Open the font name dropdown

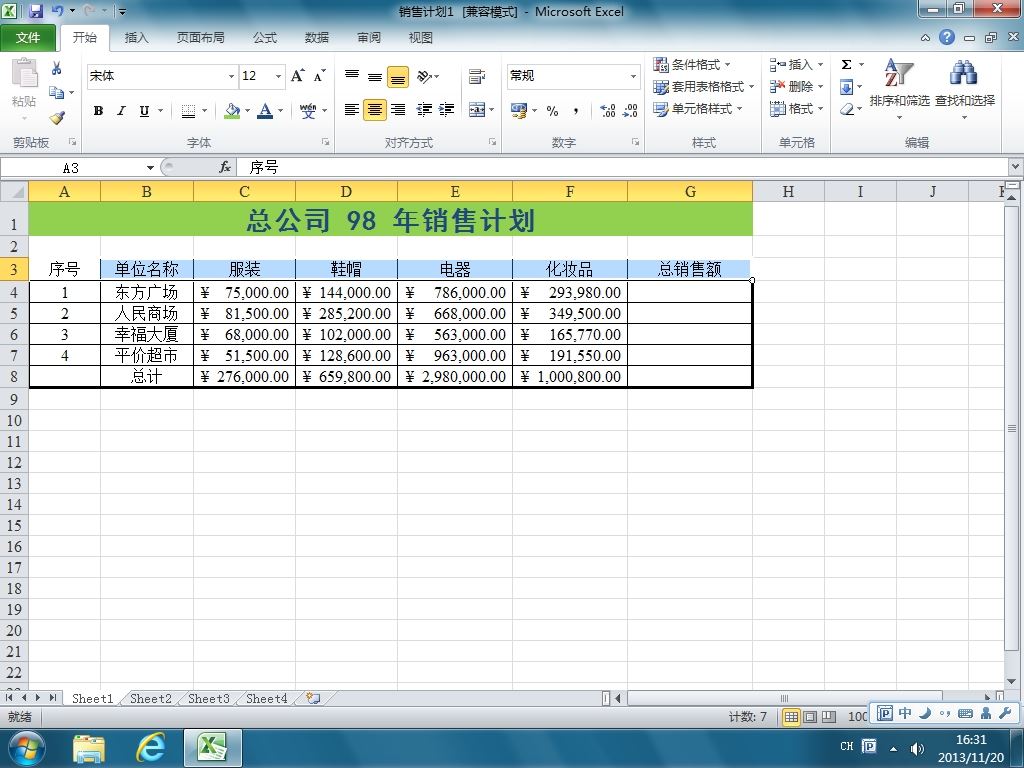[231, 76]
